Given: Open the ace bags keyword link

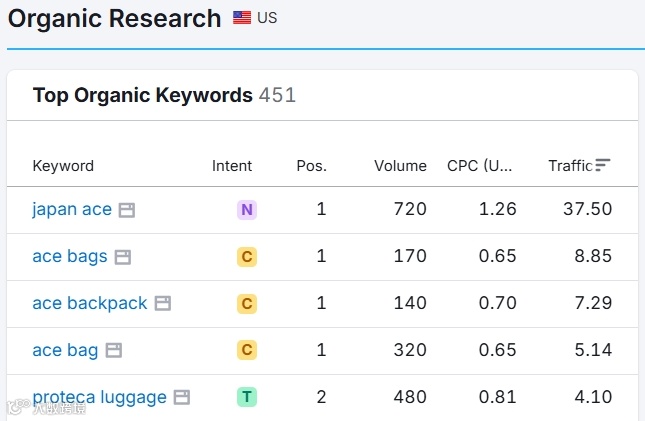Looking at the screenshot, I should click(70, 257).
